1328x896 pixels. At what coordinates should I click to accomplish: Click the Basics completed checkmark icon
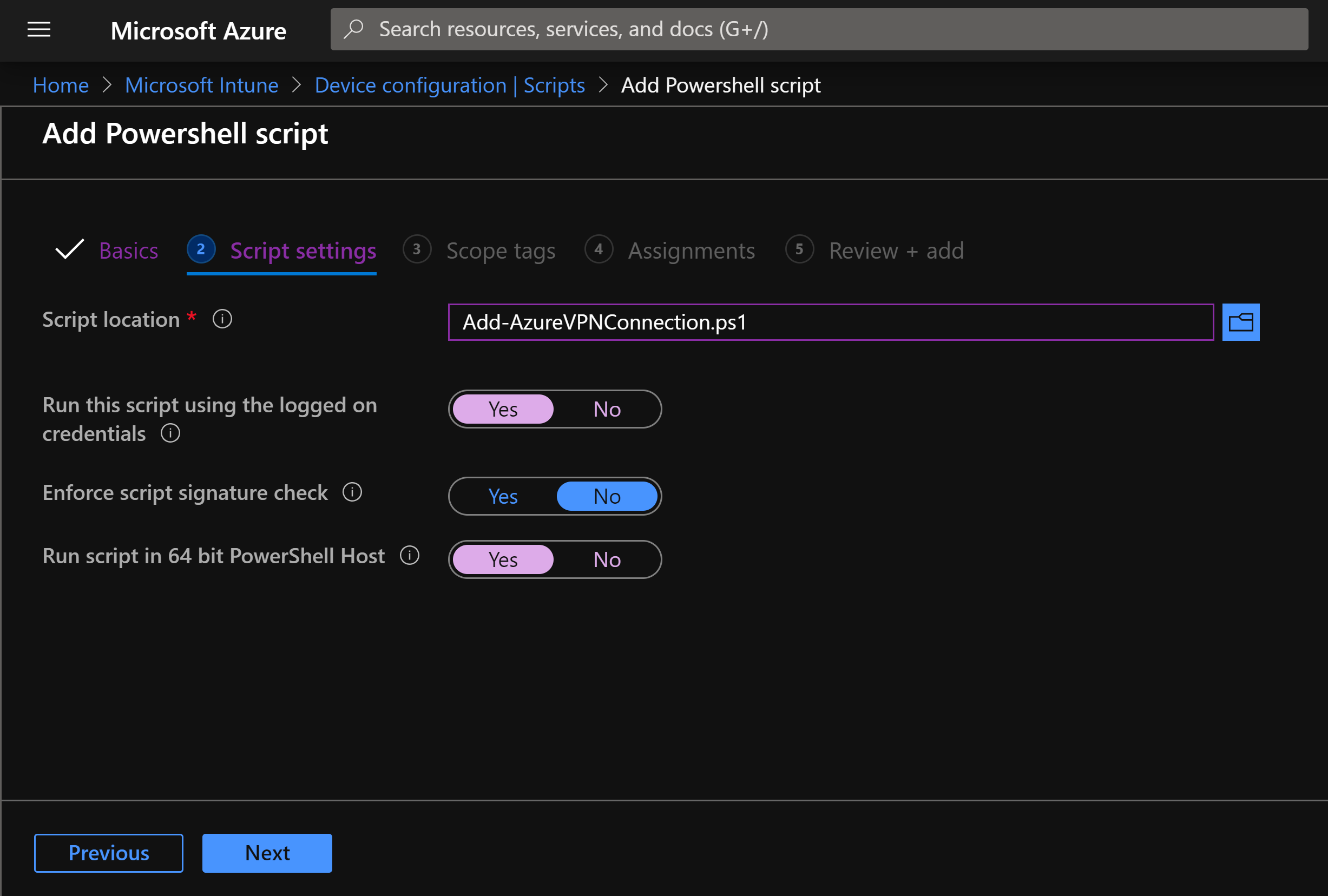69,250
